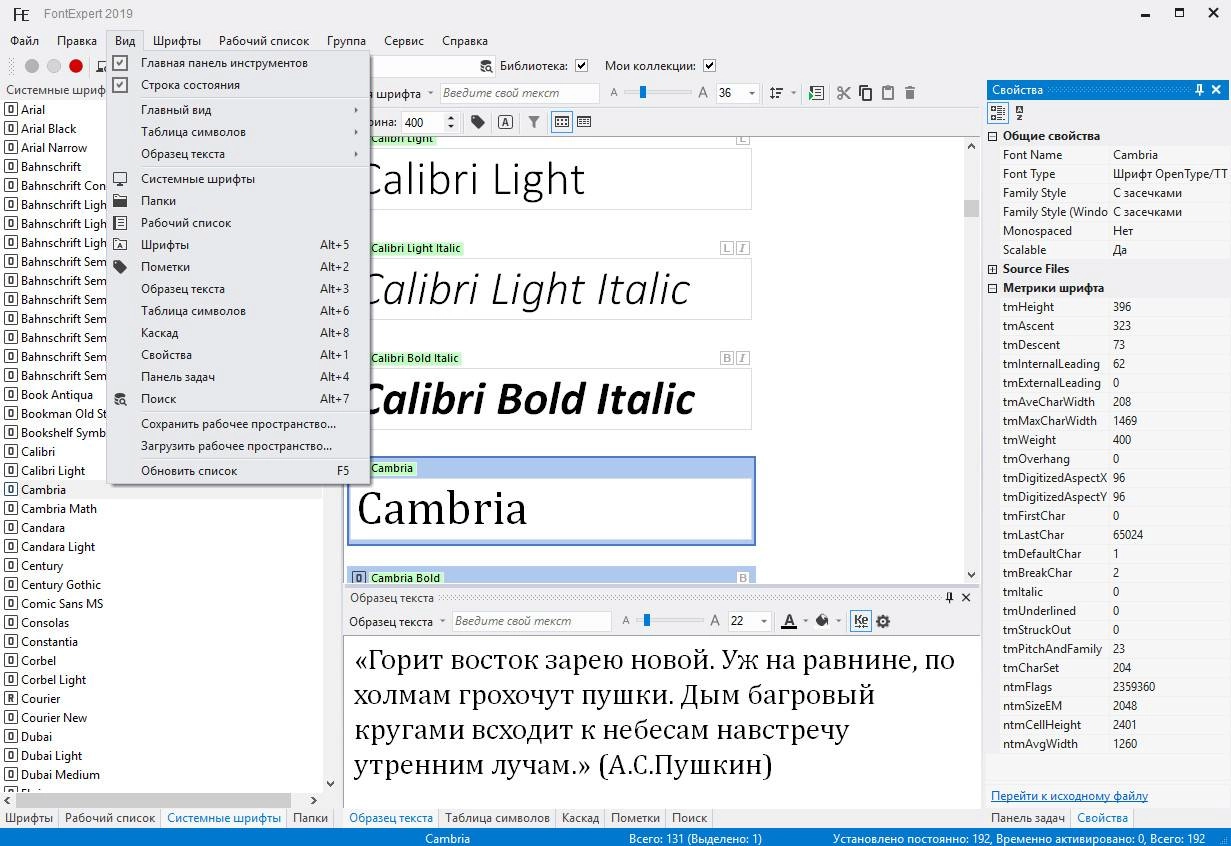This screenshot has width=1231, height=846.
Task: Choose Каскад Alt+8 menu item
Action: pyautogui.click(x=239, y=333)
